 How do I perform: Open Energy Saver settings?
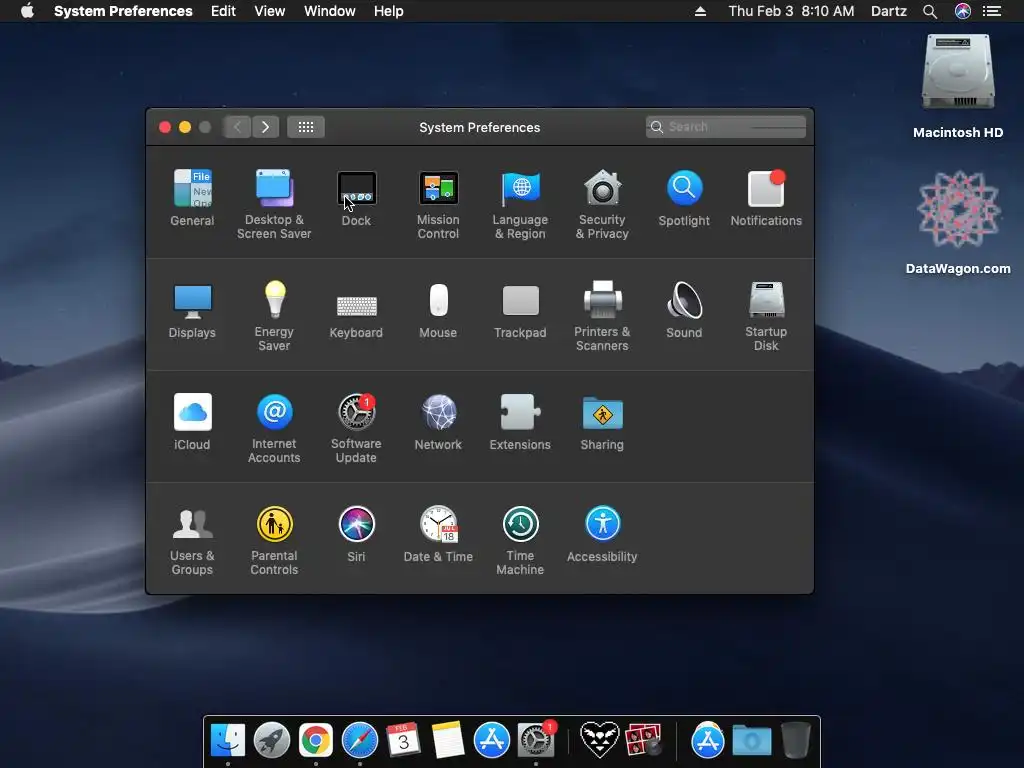click(x=274, y=316)
